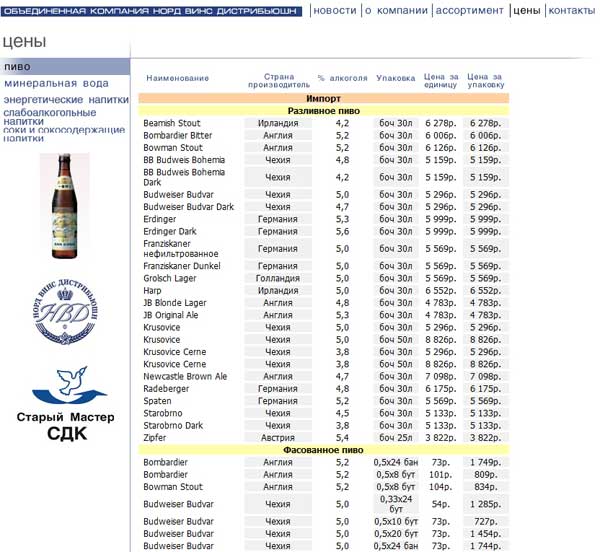Click the 4 783р. unit price for JB Blonde Lager
This screenshot has height=552, width=600.
click(x=440, y=303)
